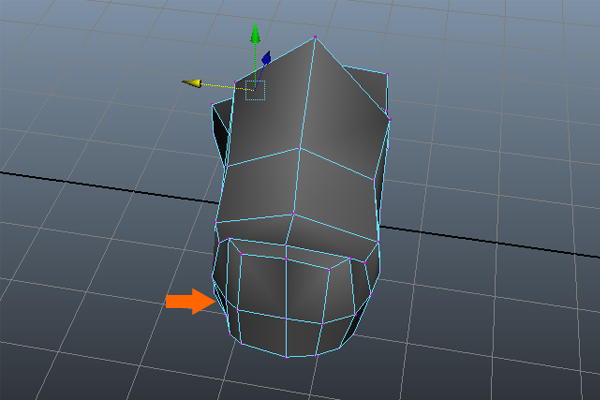Select the topmost apex vertex of the mesh
The image size is (600, 400).
click(x=315, y=37)
